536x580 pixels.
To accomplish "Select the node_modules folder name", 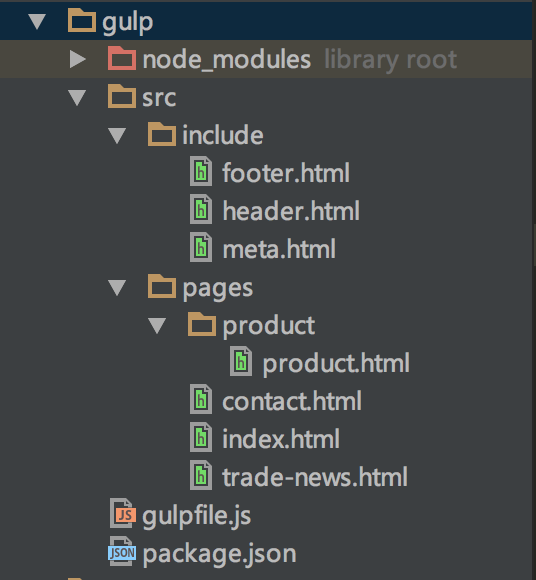I will coord(227,60).
